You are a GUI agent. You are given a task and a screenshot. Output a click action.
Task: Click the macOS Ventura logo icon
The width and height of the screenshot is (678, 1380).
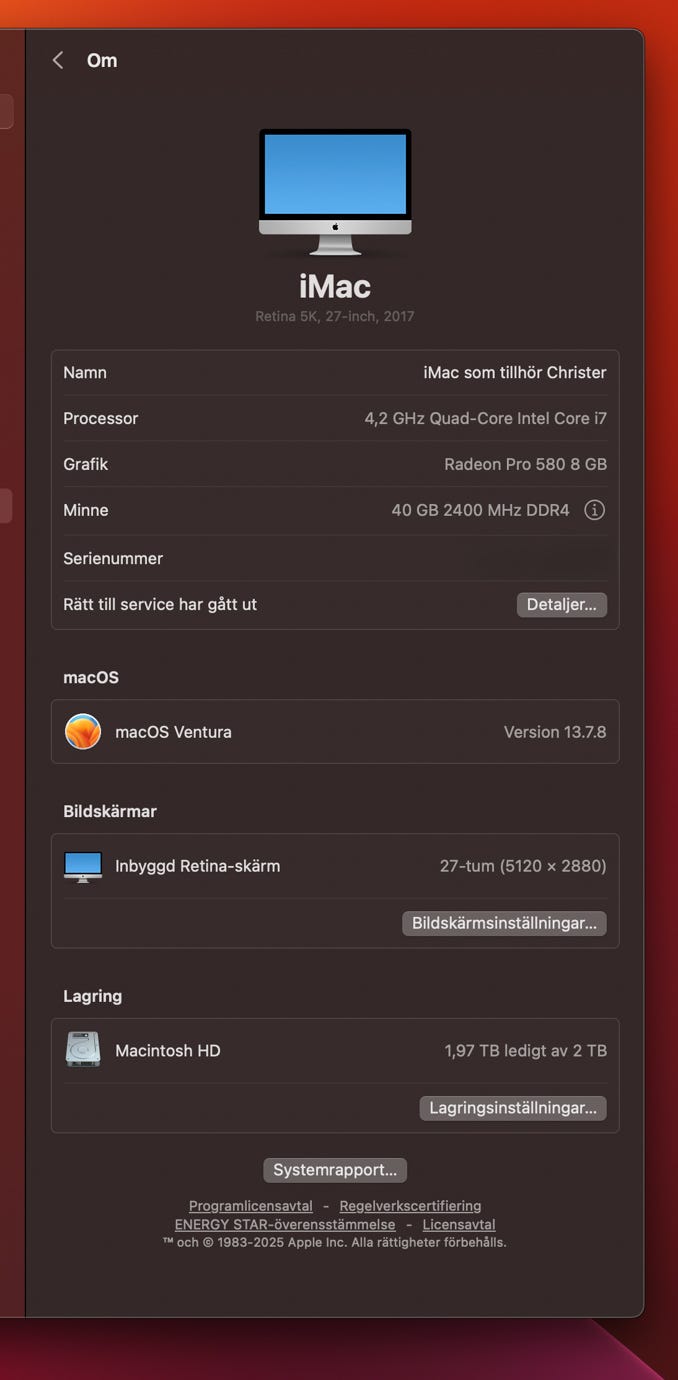83,732
